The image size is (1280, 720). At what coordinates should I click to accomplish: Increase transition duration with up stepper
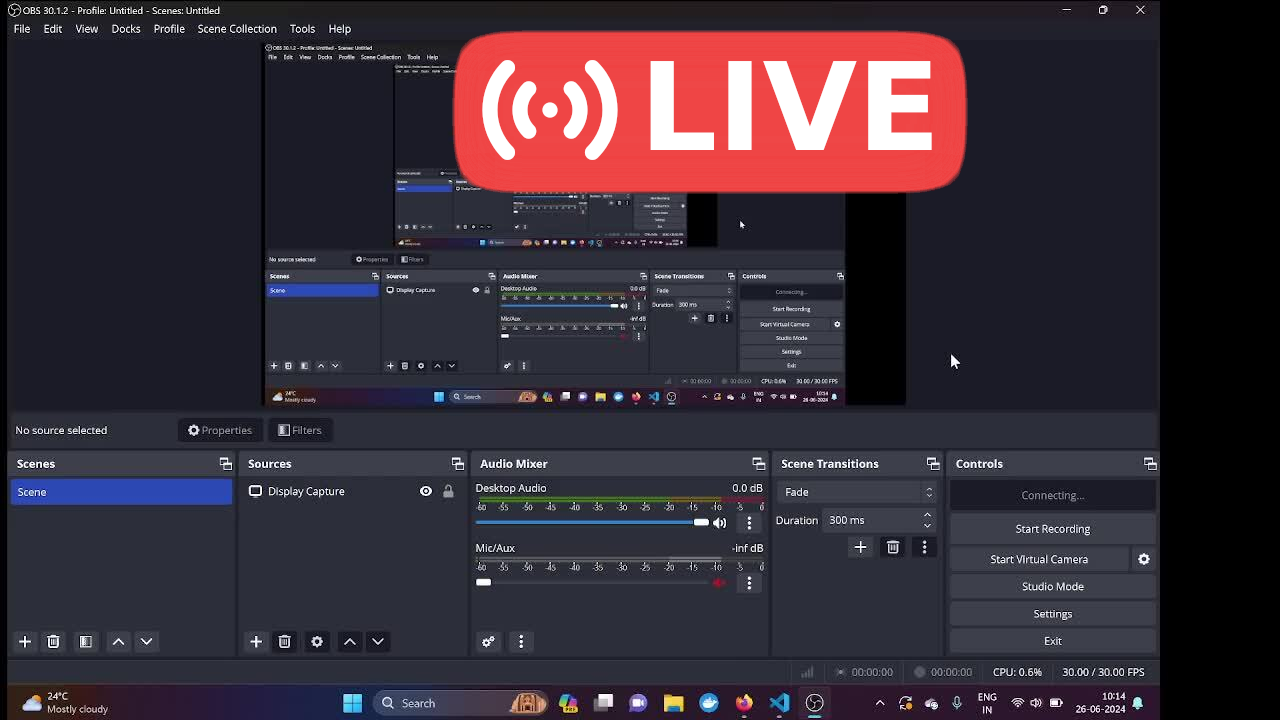pos(927,515)
